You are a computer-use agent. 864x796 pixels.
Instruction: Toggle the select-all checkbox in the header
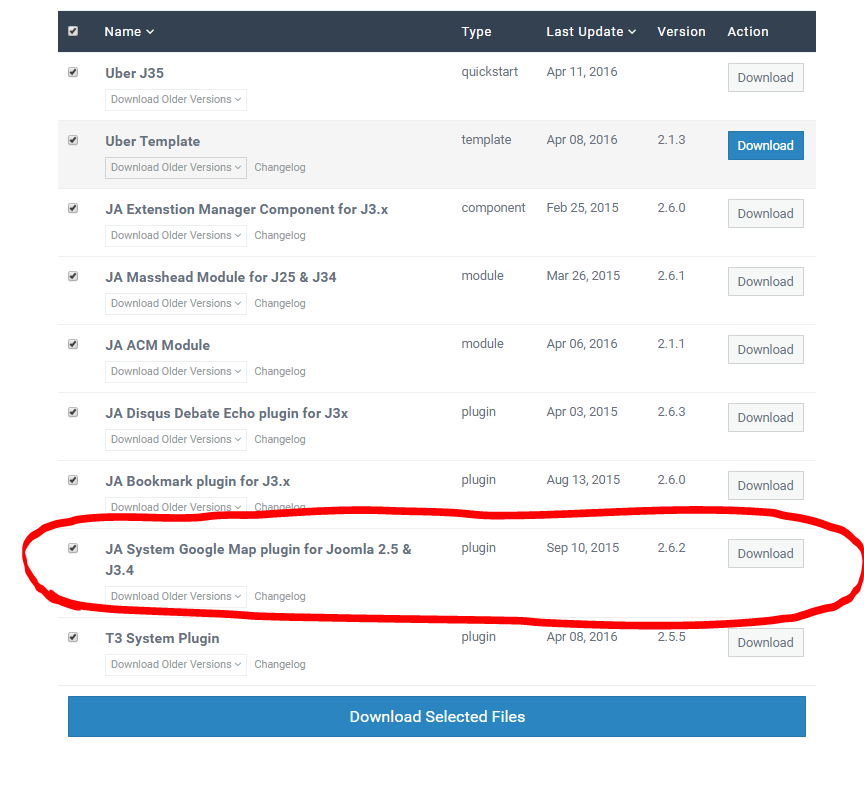point(73,31)
